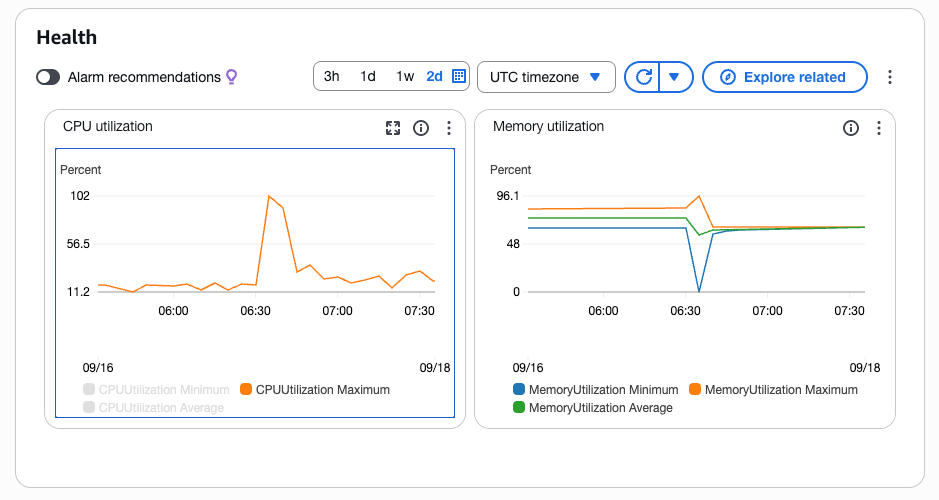
Task: Click the Memory utilization widget title
Action: click(548, 126)
